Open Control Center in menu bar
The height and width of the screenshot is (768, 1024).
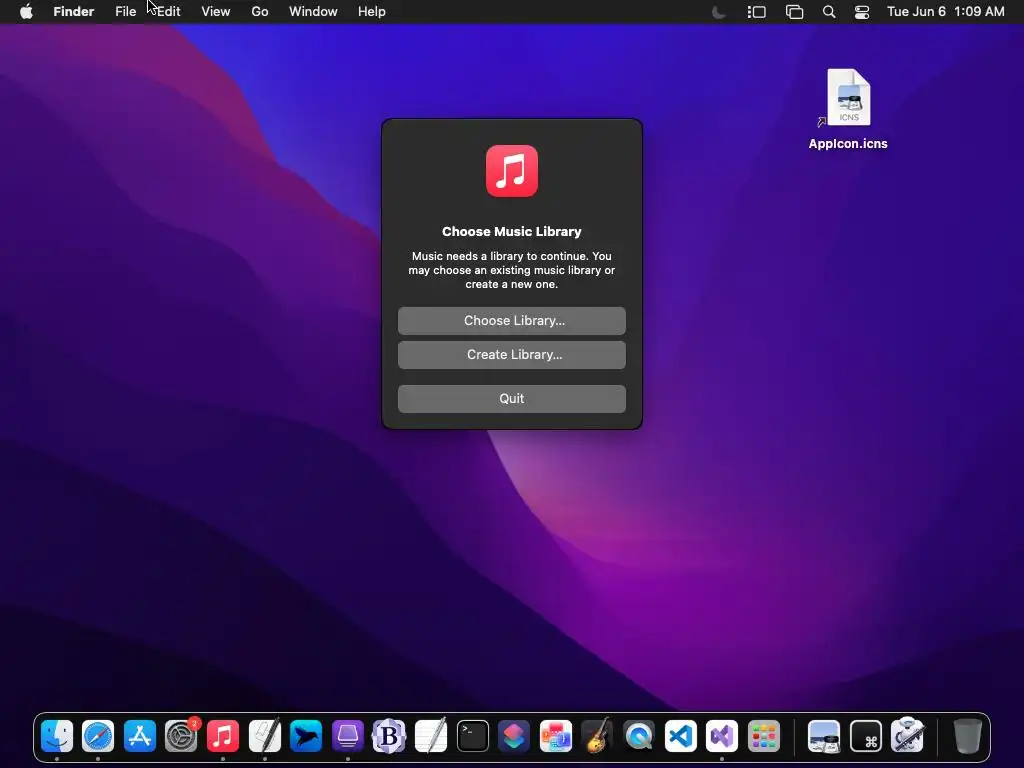[x=862, y=12]
